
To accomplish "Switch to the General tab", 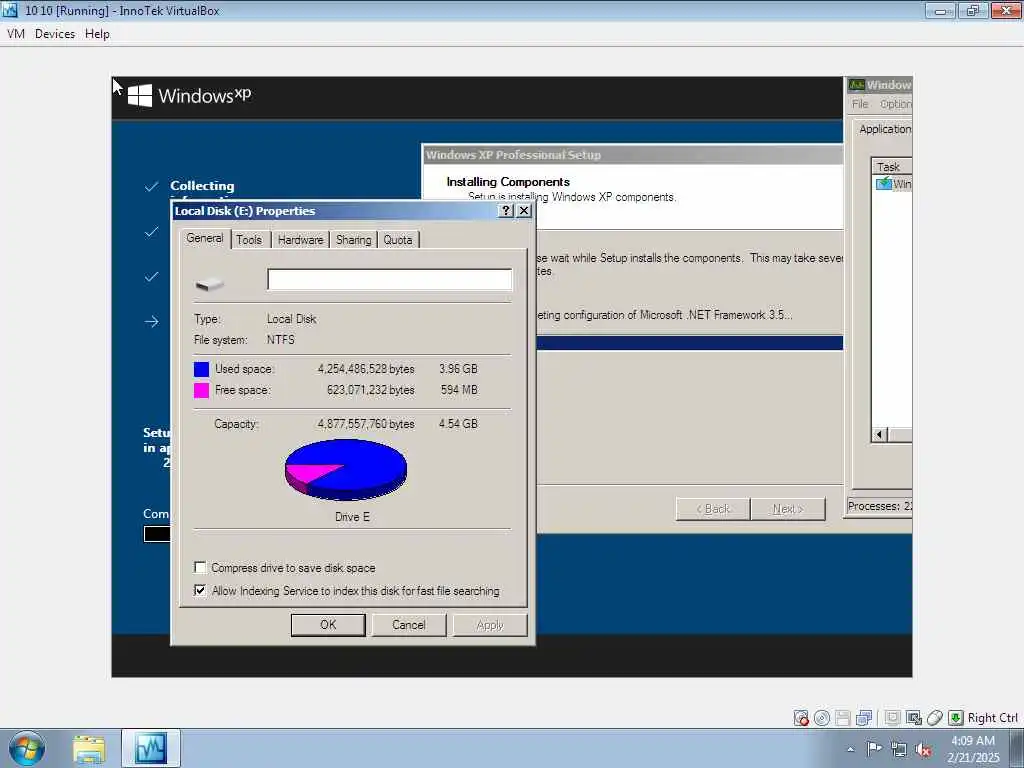I will [204, 238].
